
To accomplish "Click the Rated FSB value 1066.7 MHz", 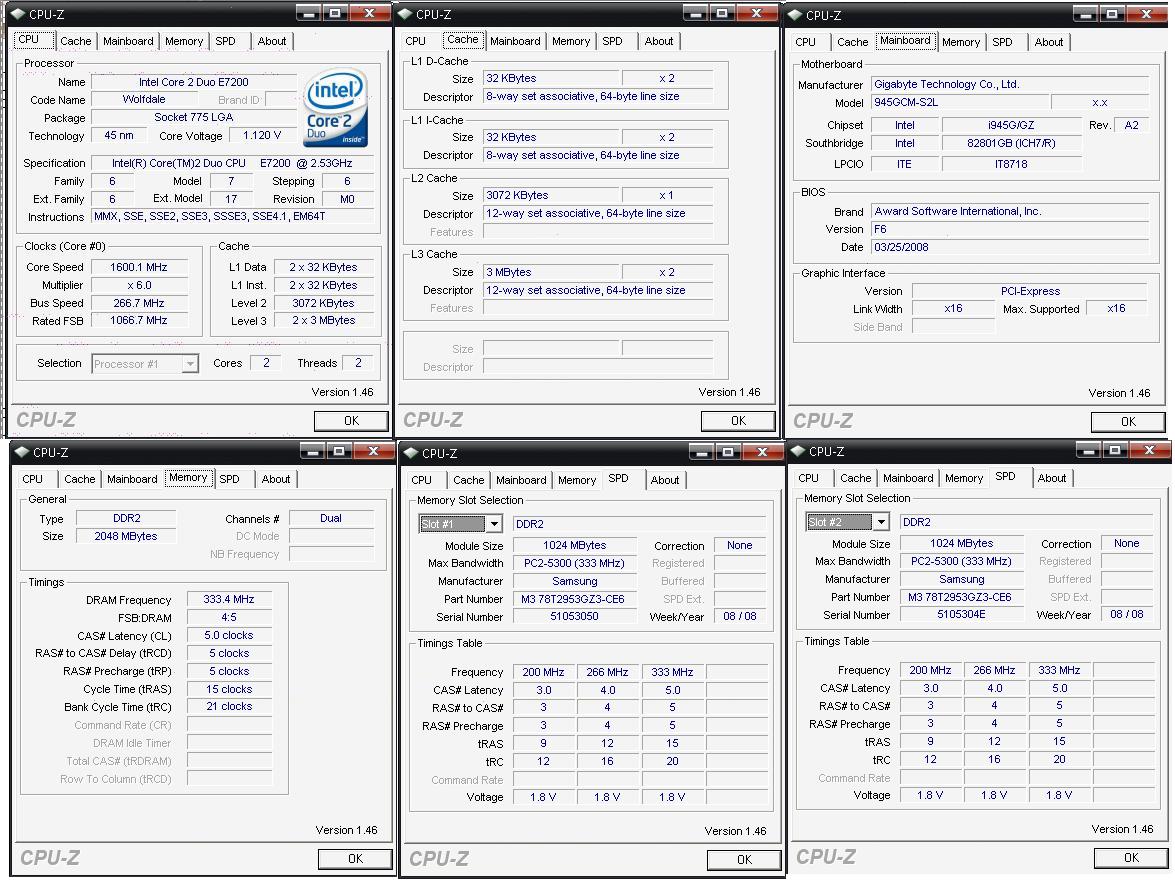I will 139,321.
